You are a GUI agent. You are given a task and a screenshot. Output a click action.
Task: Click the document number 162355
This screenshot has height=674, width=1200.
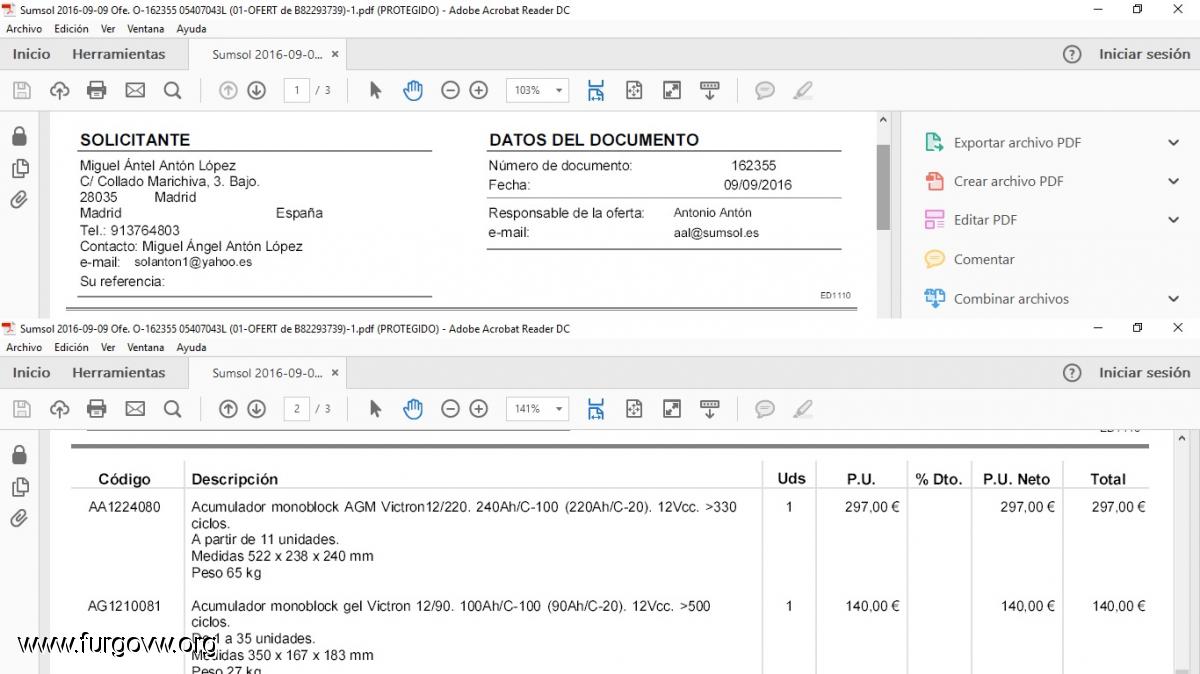point(754,166)
